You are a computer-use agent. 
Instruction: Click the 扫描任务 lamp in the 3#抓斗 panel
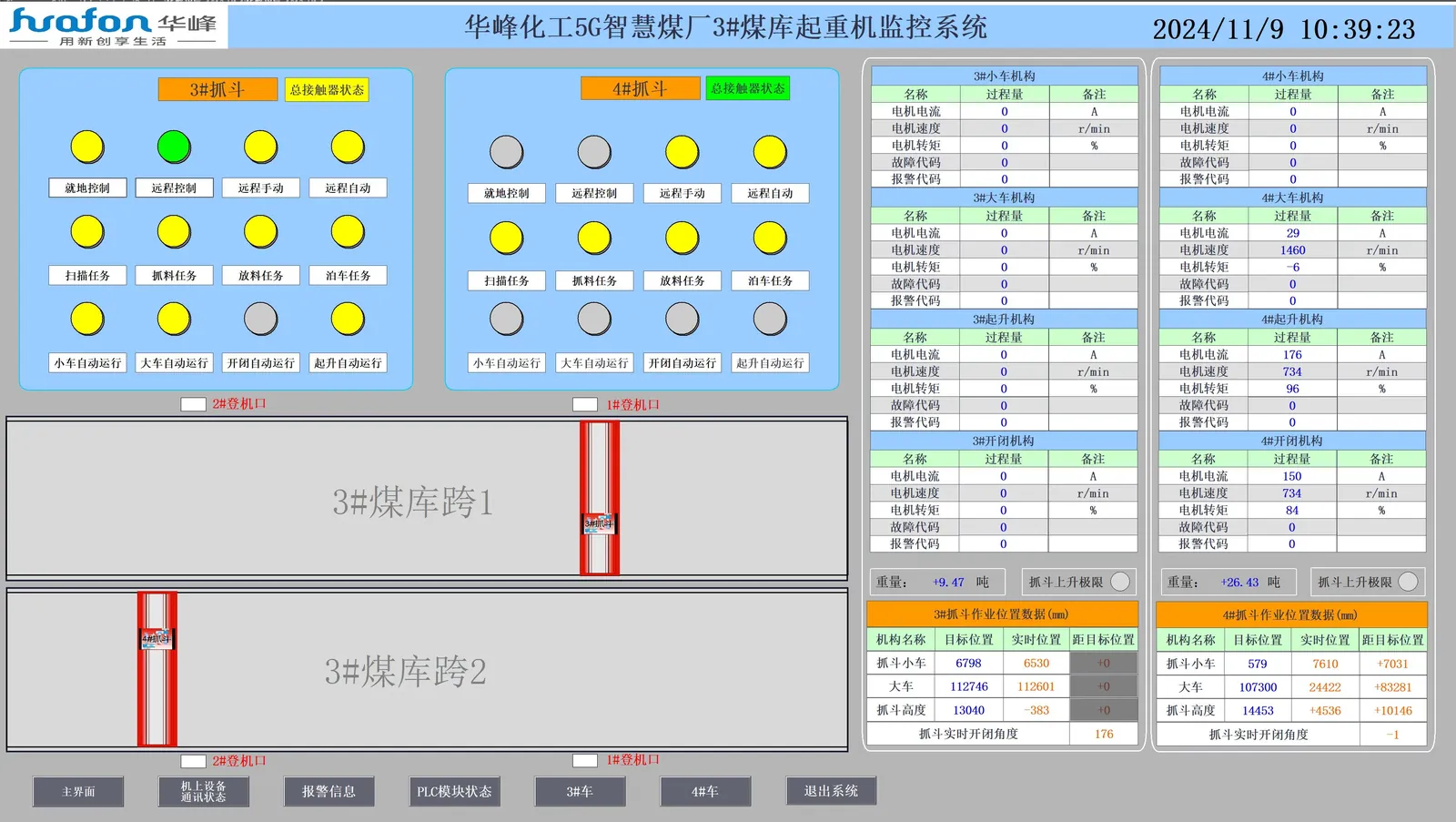click(87, 232)
